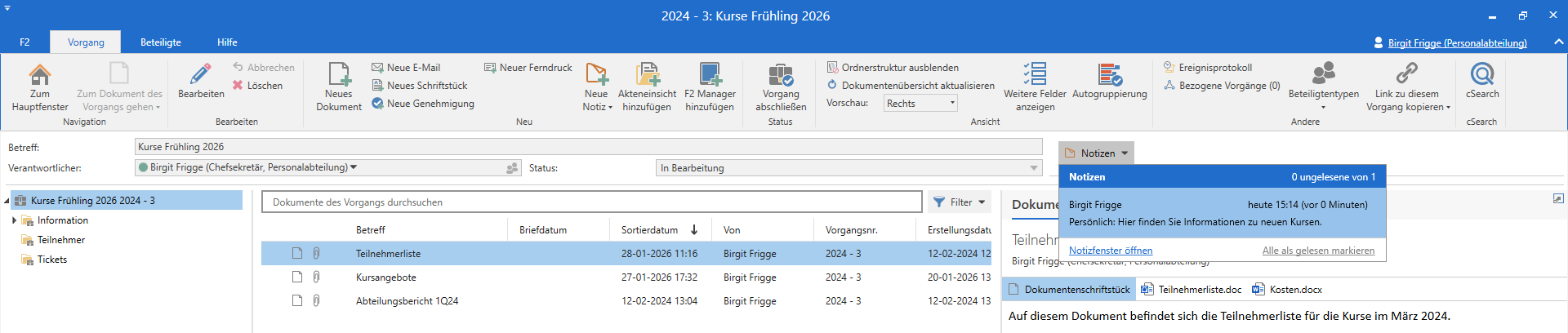Screen dimensions: 1568x333
Task: Open the quick access toolbar dropdown
Action: click(7, 7)
